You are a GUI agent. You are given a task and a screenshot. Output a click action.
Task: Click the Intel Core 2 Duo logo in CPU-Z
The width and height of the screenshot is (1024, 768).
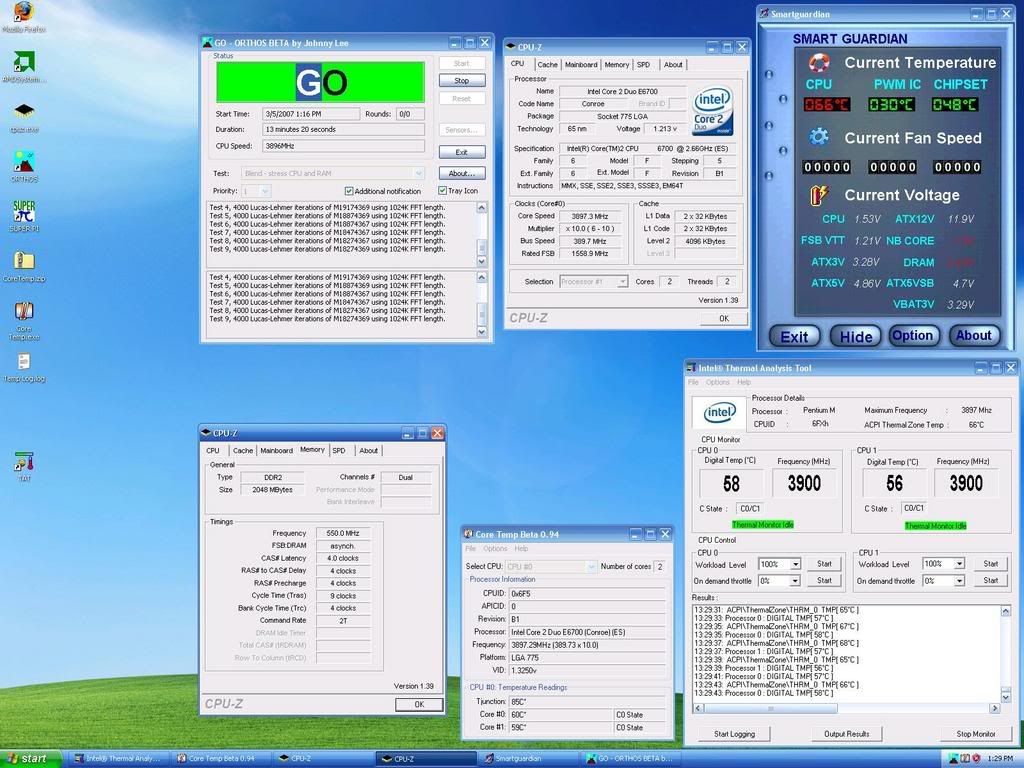click(x=712, y=110)
